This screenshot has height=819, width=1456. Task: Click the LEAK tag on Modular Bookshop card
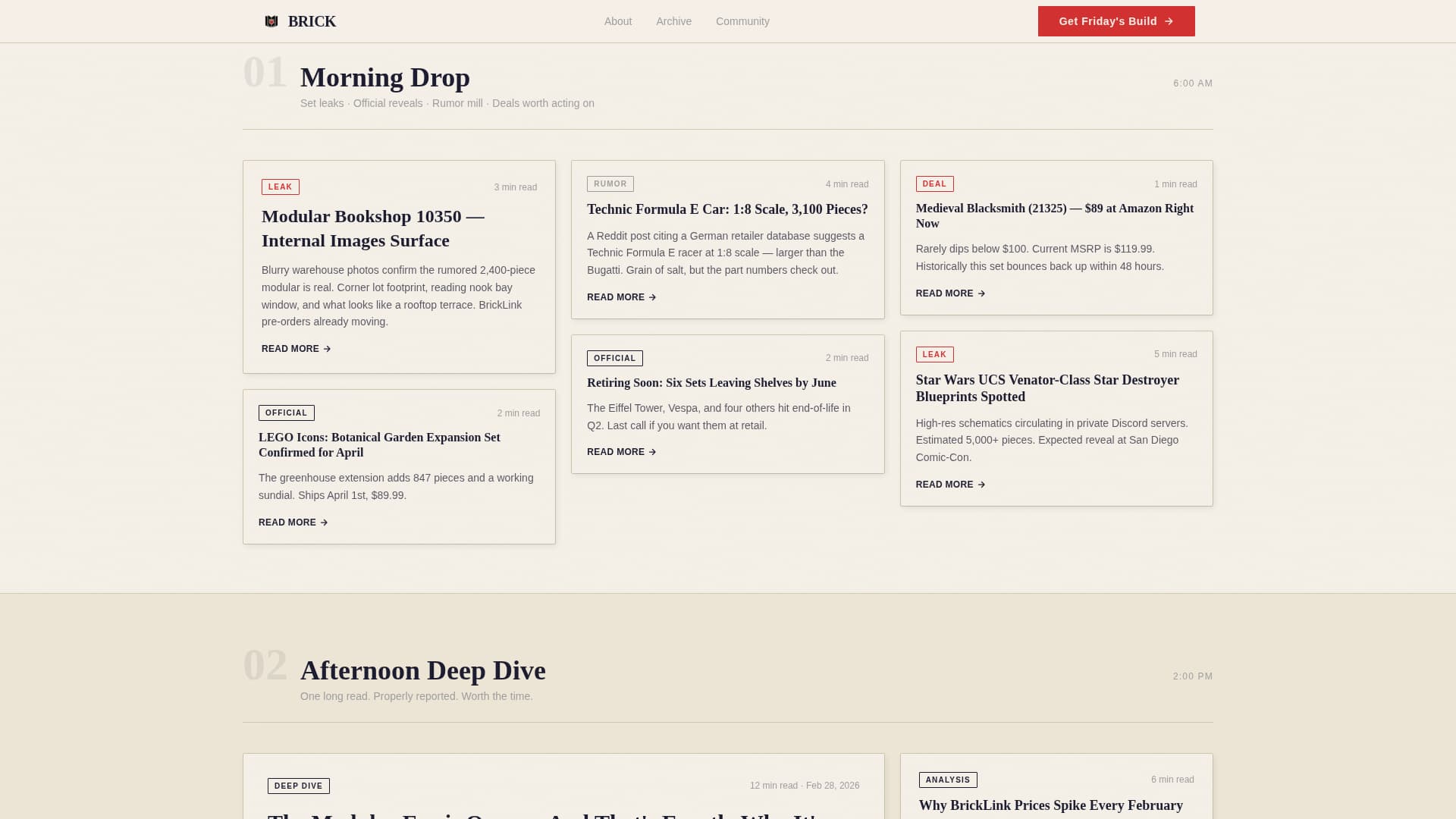(281, 187)
